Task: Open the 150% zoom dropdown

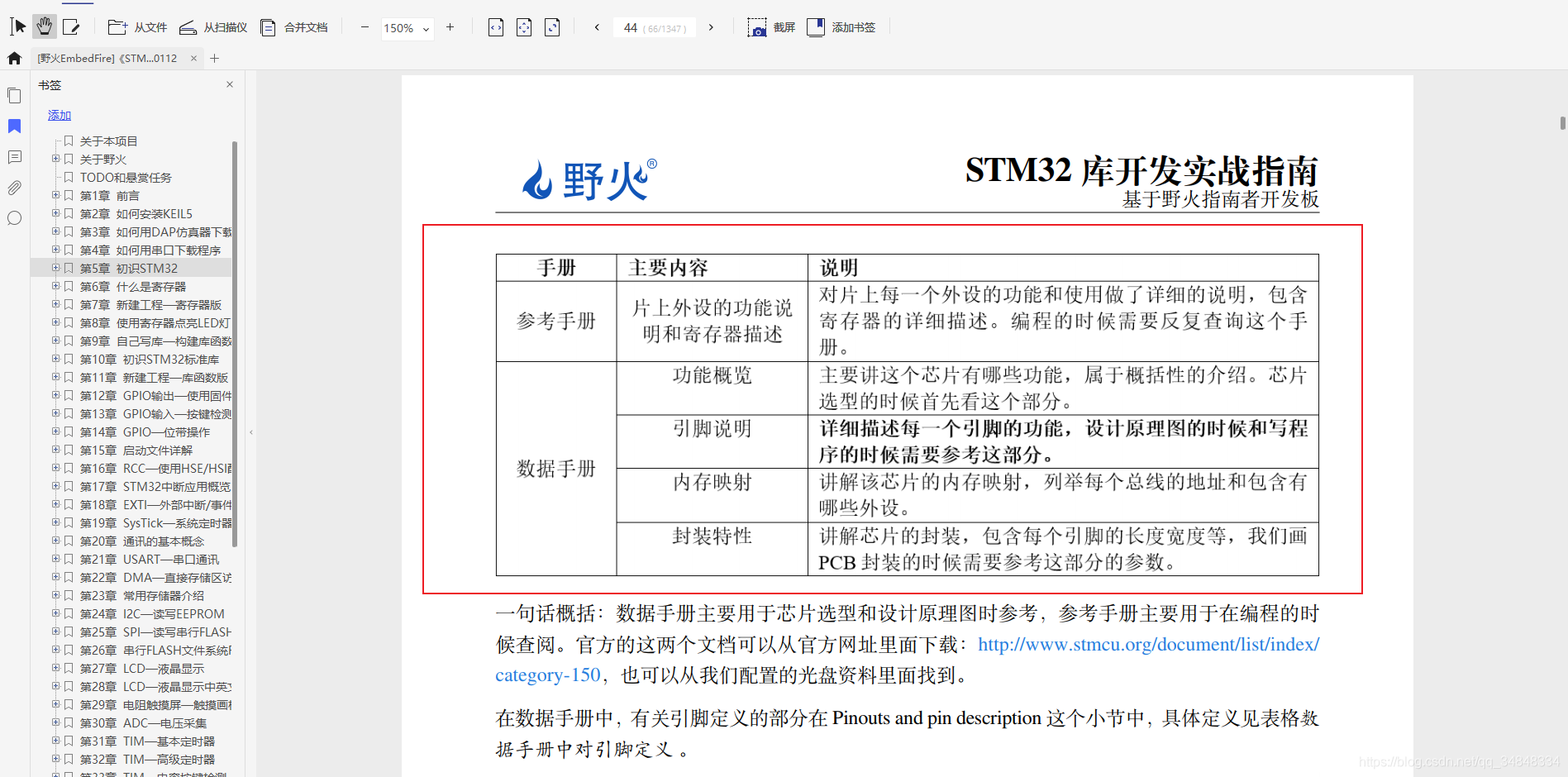Action: 407,28
